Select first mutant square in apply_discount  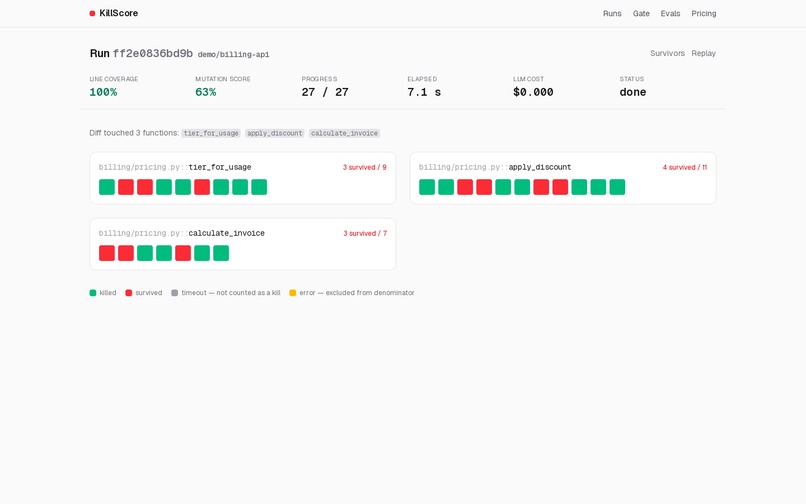click(427, 187)
